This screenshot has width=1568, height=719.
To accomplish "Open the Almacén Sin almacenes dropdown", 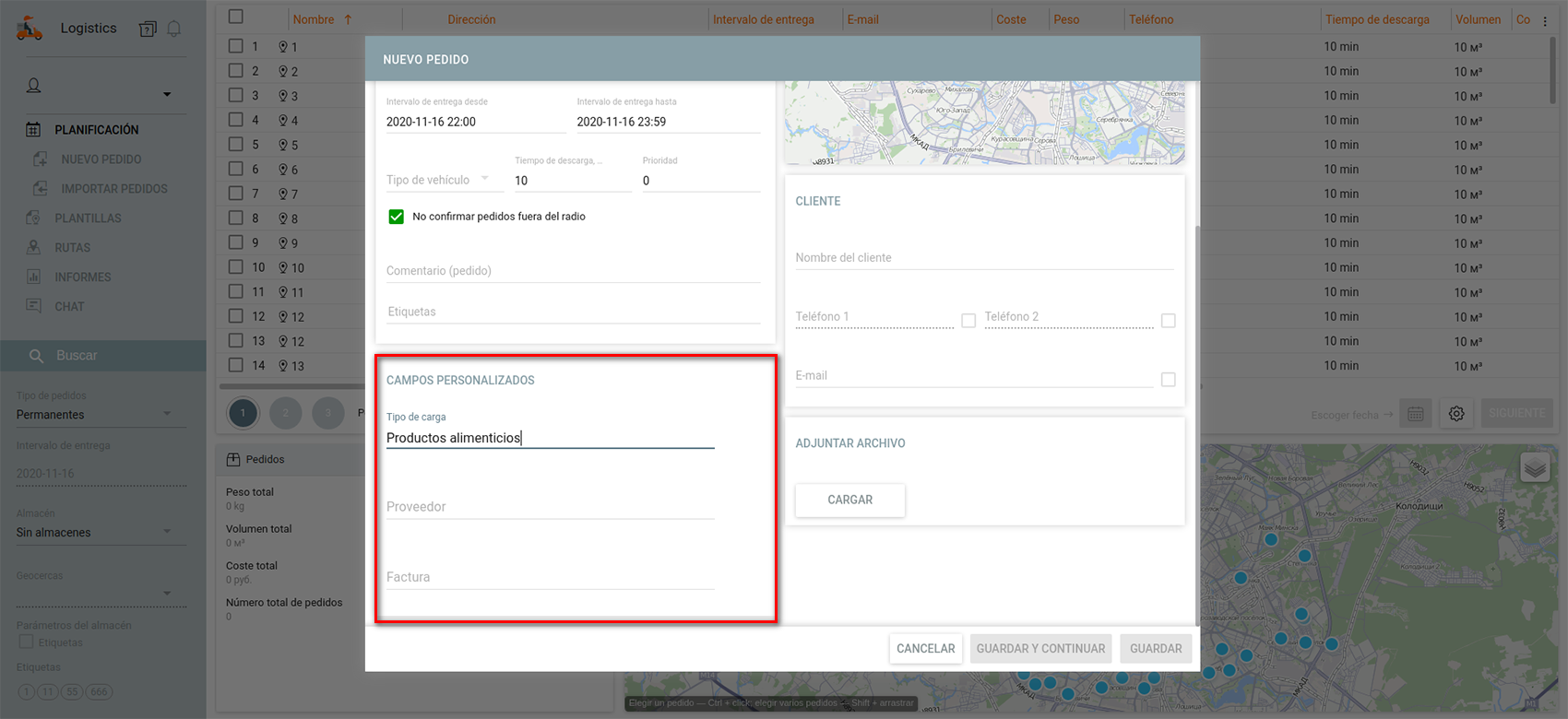I will tap(94, 532).
